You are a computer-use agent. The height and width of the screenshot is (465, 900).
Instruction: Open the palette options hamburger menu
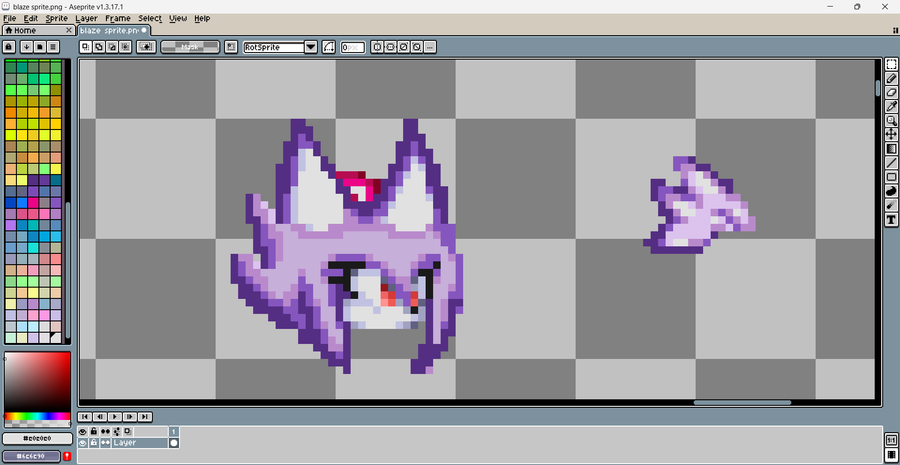point(53,46)
